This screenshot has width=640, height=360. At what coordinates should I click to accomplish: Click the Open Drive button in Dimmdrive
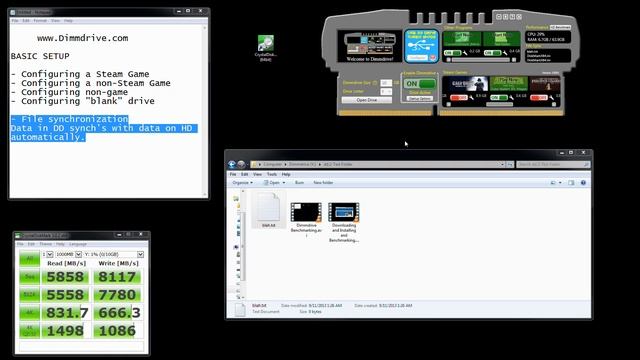(x=367, y=100)
